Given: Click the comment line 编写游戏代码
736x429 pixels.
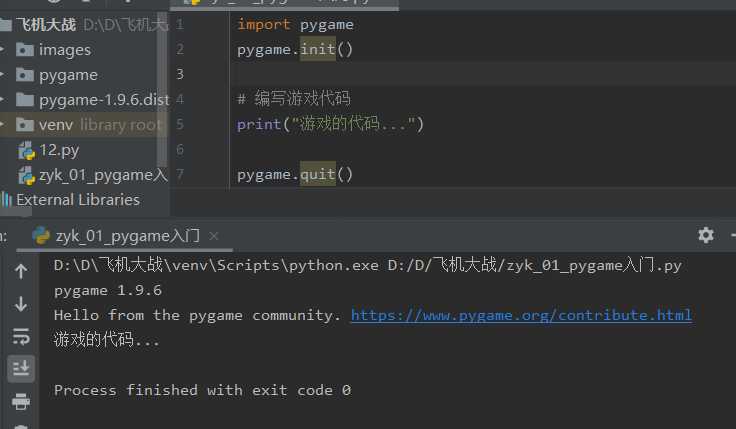Looking at the screenshot, I should [294, 99].
